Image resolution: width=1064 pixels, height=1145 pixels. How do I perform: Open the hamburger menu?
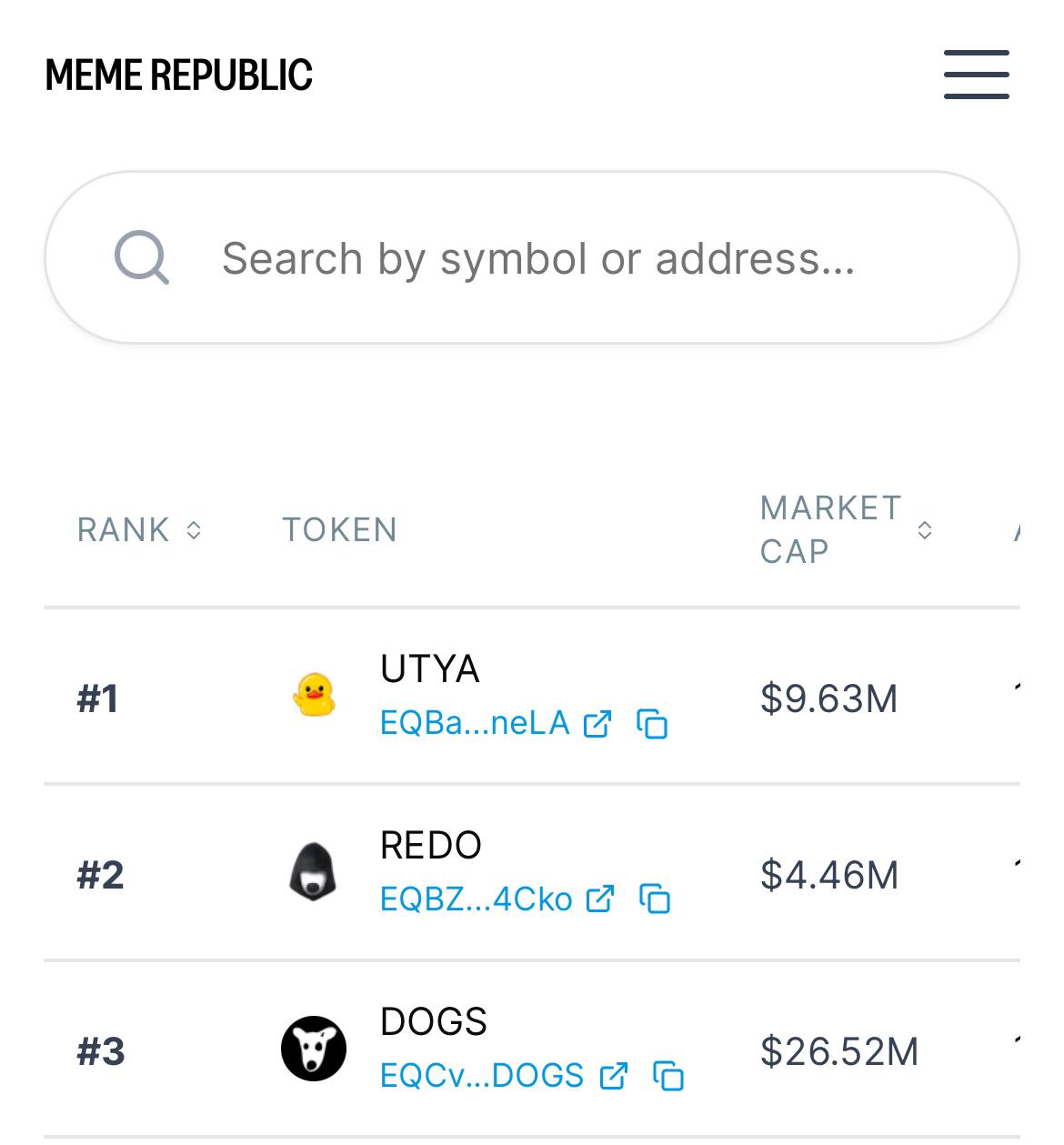(x=976, y=75)
